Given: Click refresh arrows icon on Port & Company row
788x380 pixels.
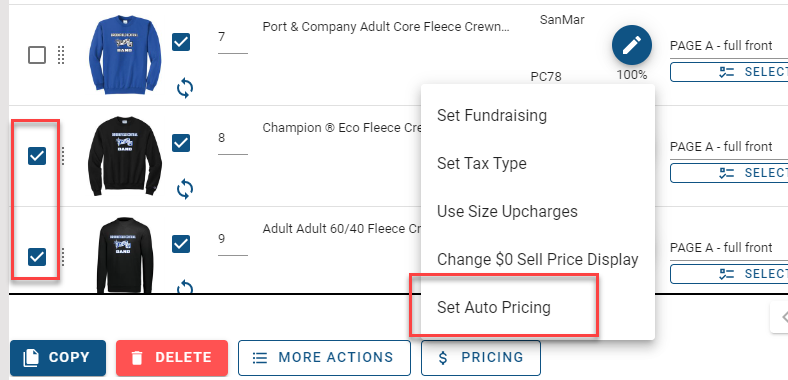Looking at the screenshot, I should tap(185, 88).
